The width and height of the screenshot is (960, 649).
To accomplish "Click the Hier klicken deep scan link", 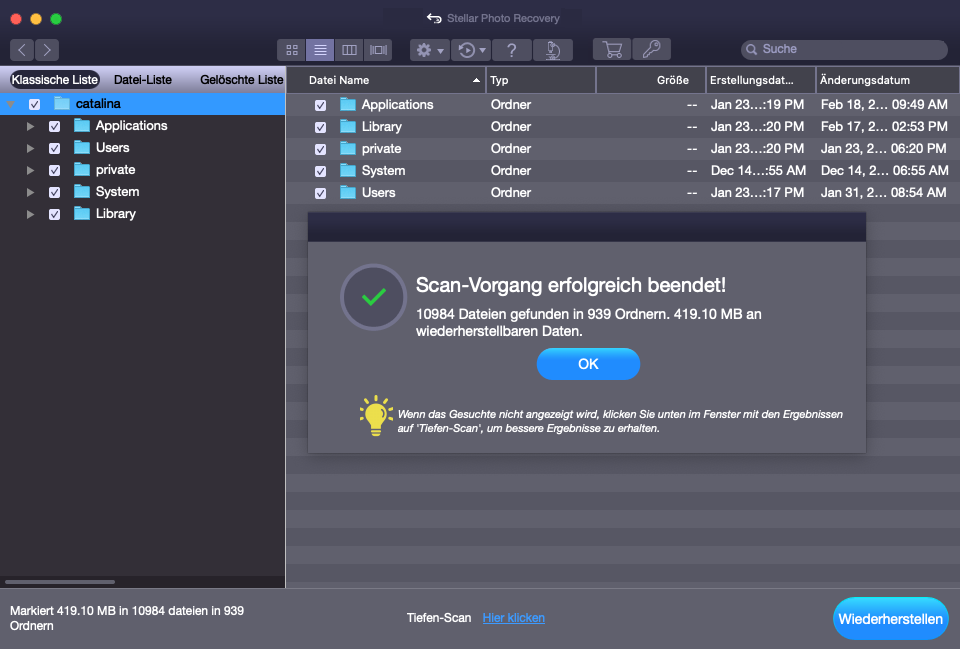I will click(514, 618).
